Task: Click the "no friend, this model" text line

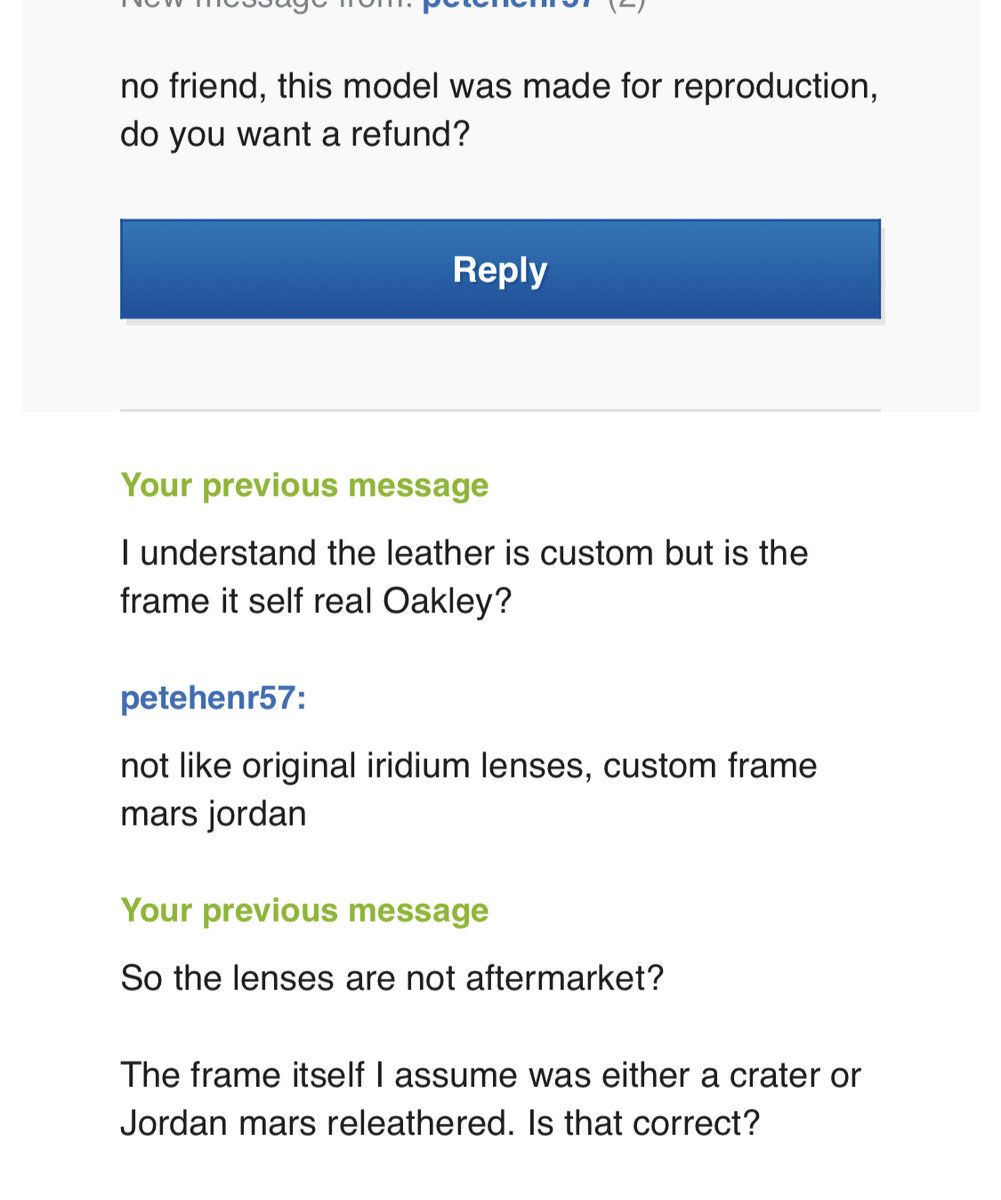Action: pyautogui.click(x=498, y=86)
